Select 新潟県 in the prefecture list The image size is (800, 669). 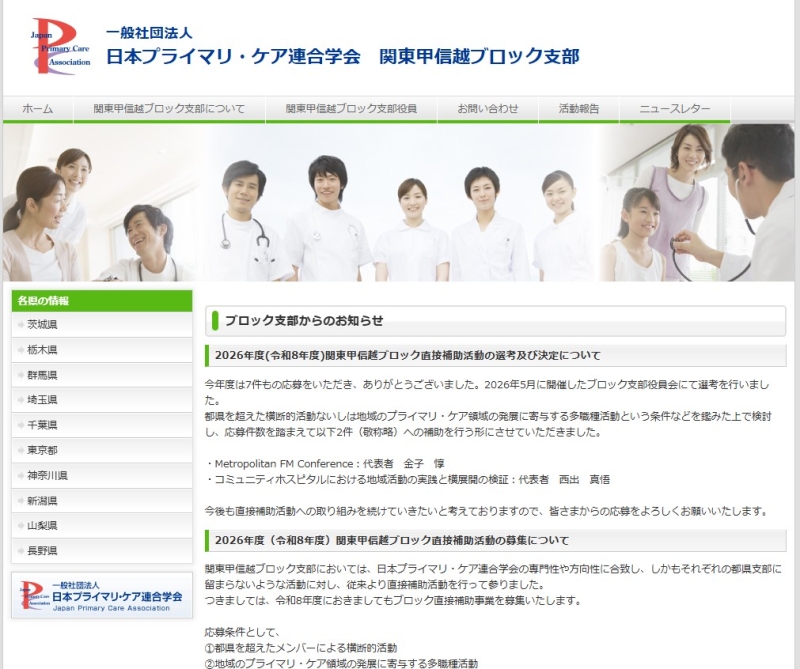tap(102, 501)
